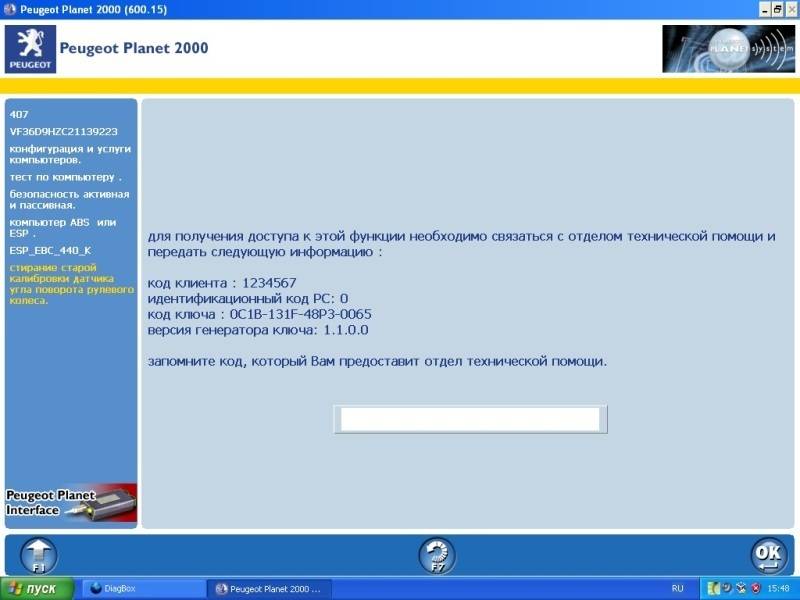
Task: Click the system tray clock showing 15:48
Action: point(780,588)
